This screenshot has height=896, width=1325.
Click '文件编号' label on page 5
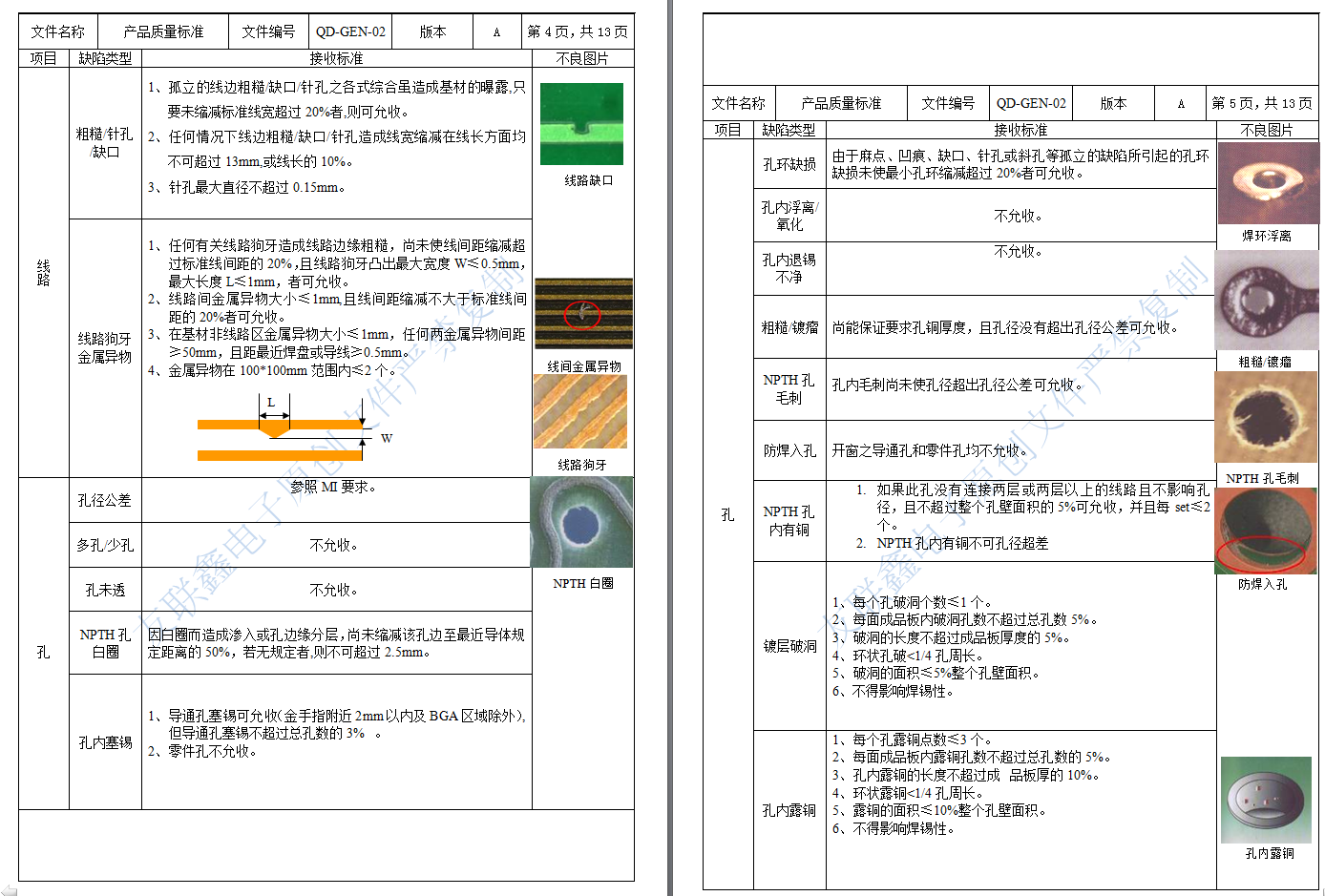948,103
